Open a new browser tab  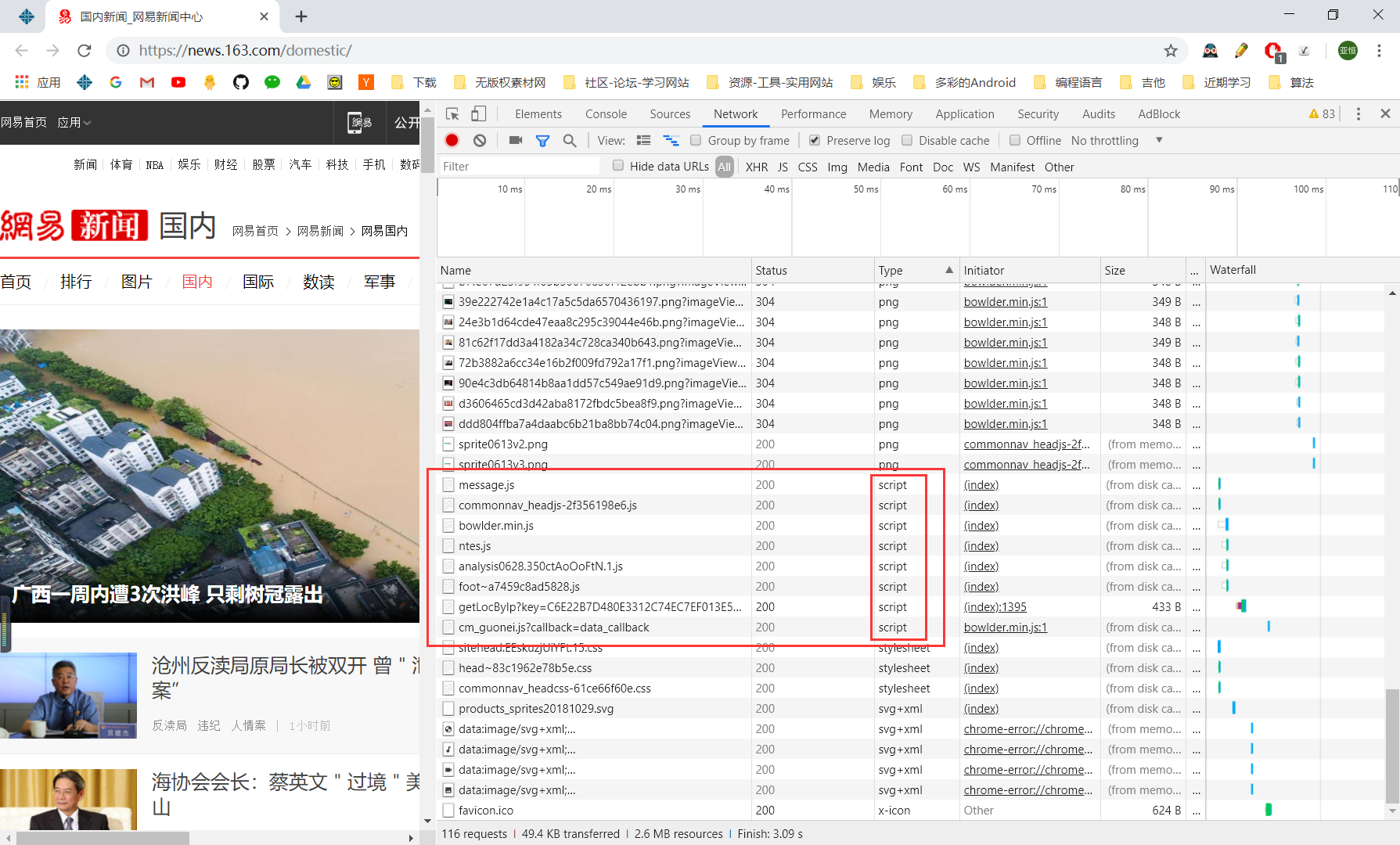point(301,16)
